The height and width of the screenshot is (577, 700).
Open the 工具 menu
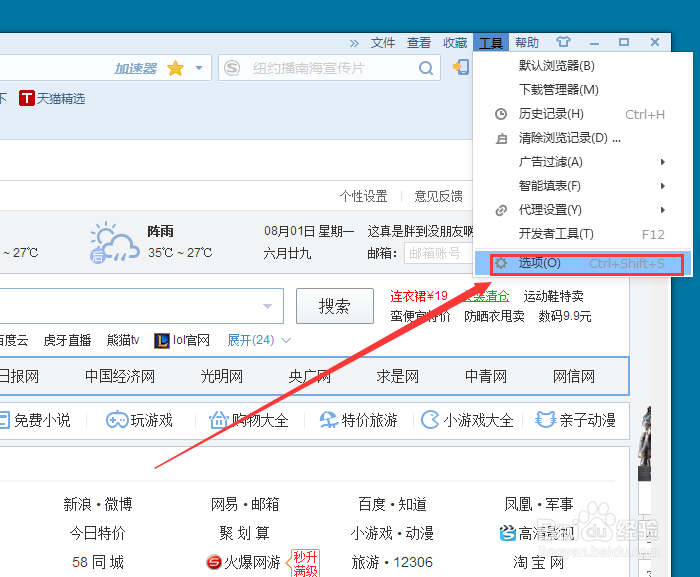tap(491, 43)
